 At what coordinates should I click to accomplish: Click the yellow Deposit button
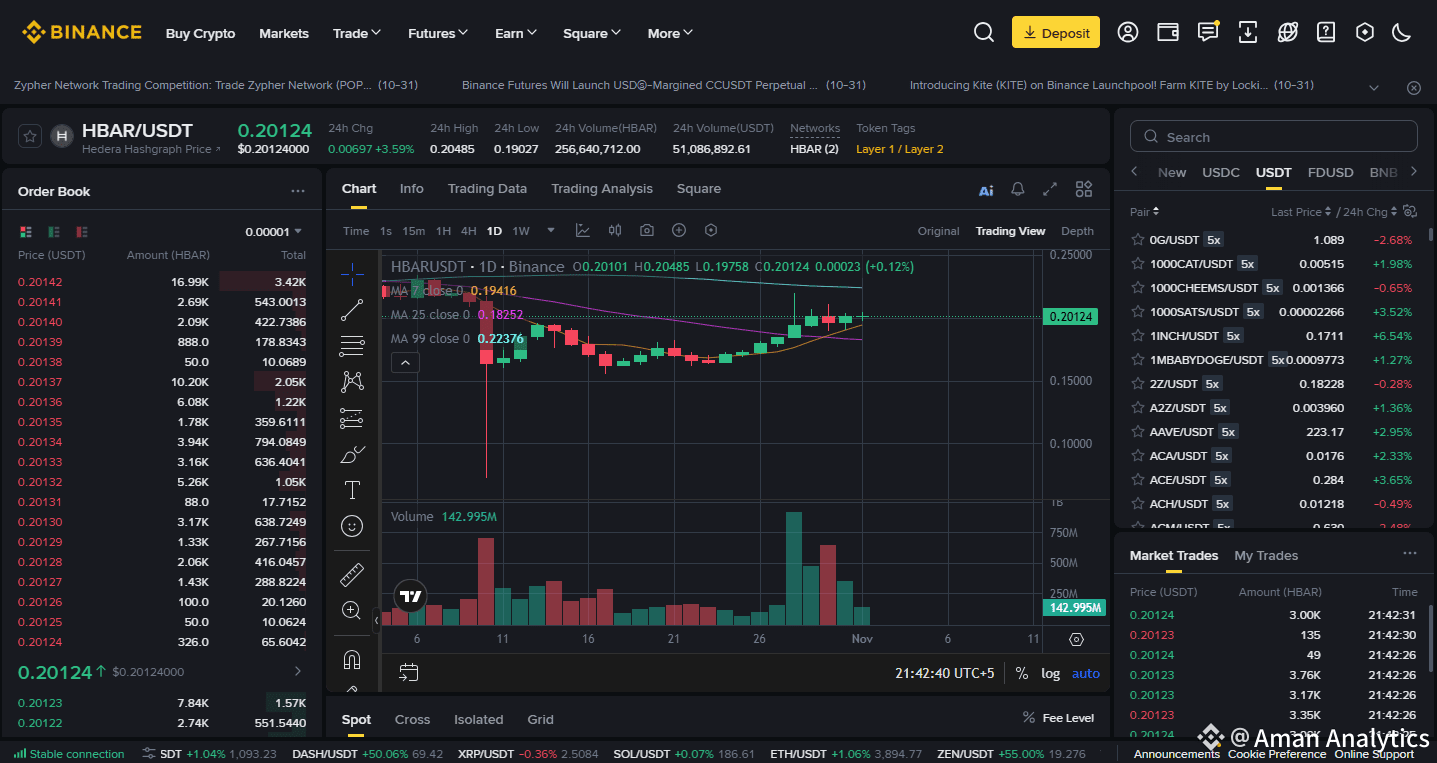[1056, 32]
